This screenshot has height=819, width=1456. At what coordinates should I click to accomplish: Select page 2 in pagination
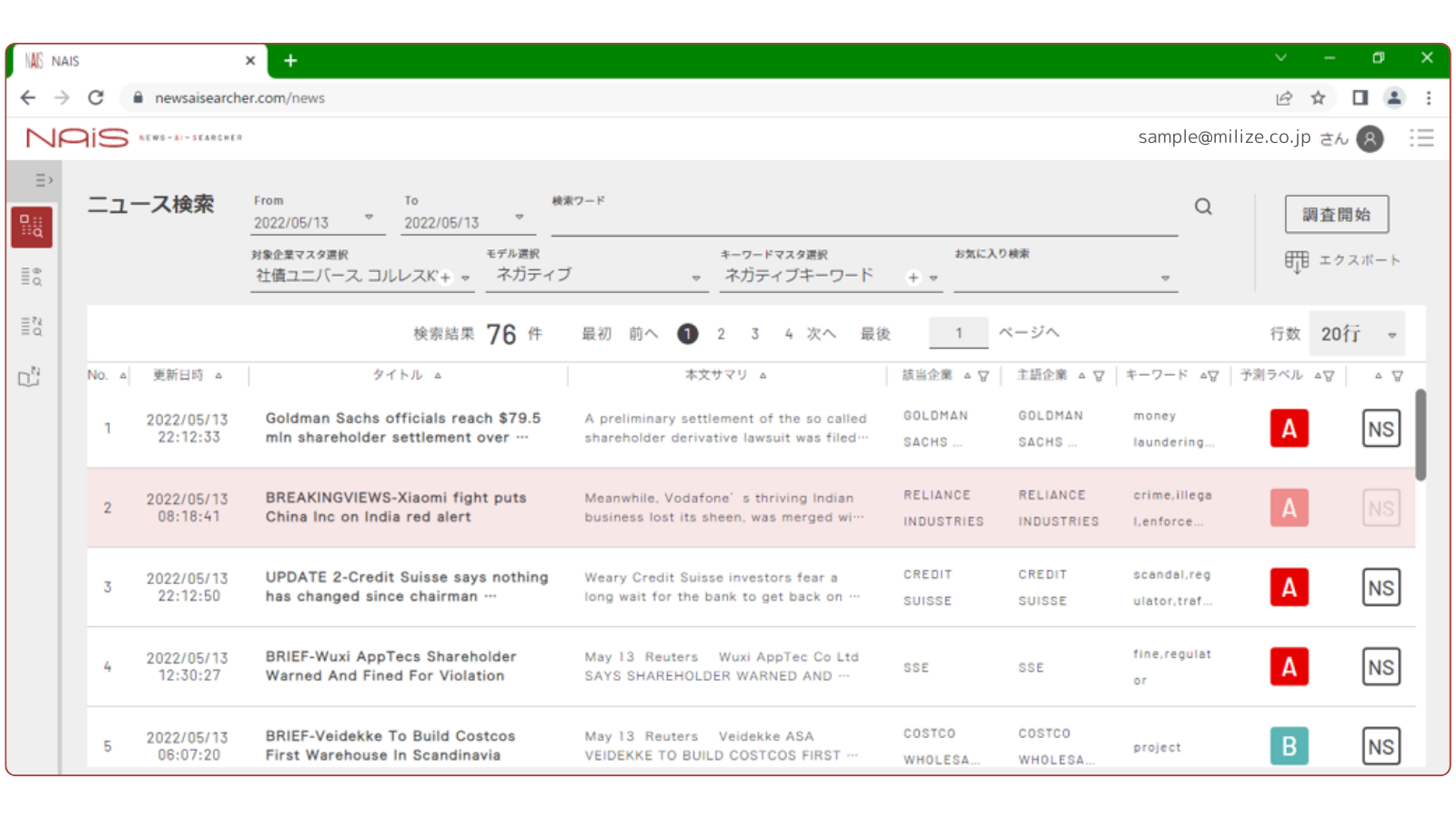(721, 334)
